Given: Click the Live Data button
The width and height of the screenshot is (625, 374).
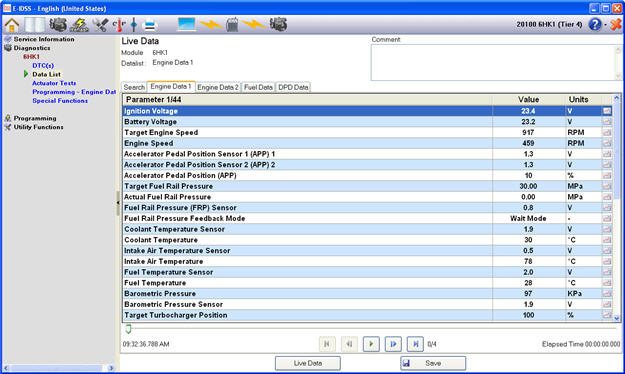Looking at the screenshot, I should pyautogui.click(x=308, y=363).
